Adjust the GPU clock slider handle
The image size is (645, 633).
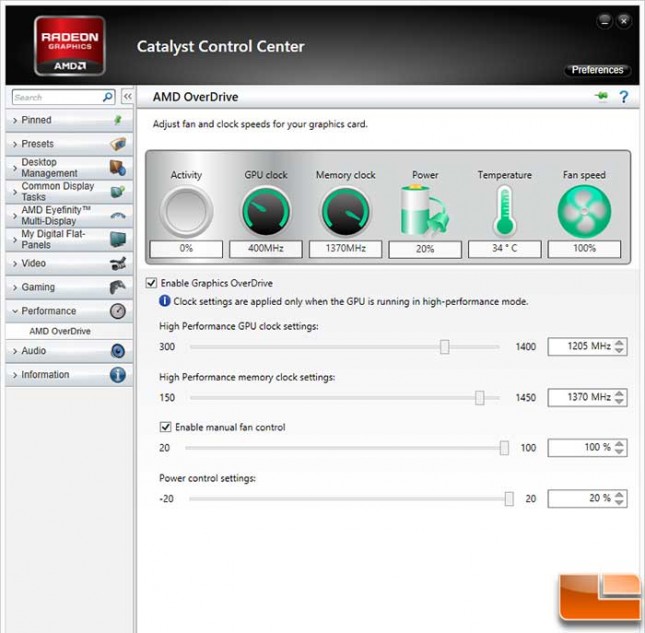tap(444, 347)
